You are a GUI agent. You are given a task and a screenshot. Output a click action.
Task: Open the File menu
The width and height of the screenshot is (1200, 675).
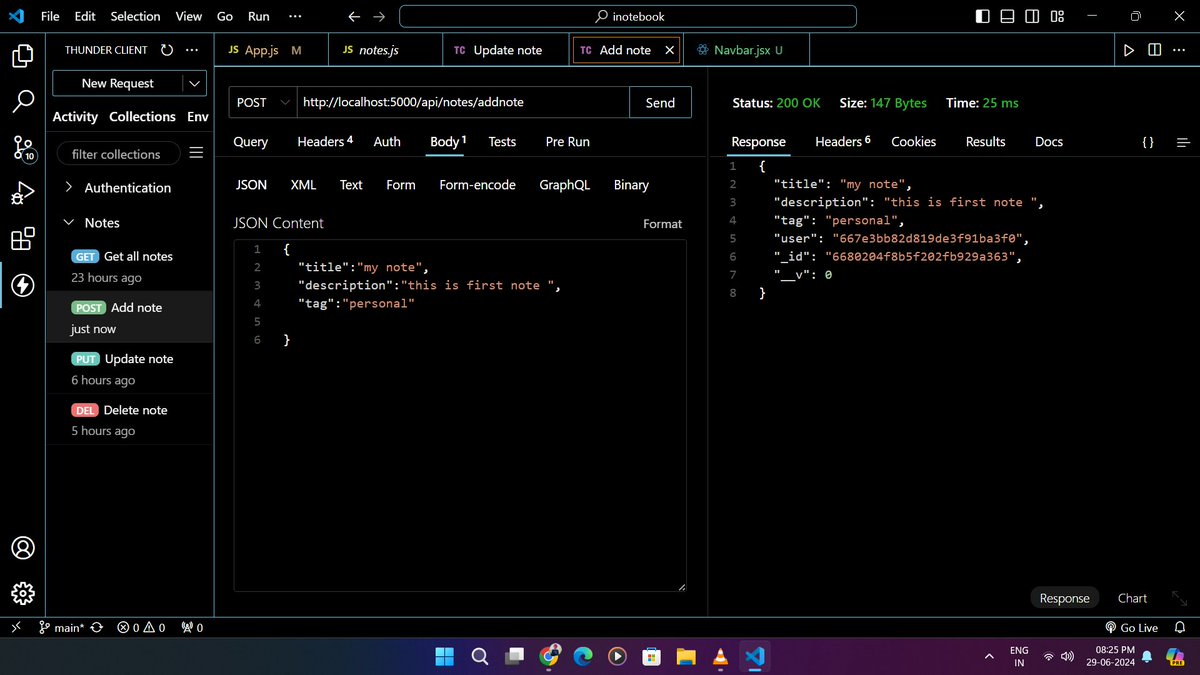click(x=50, y=16)
